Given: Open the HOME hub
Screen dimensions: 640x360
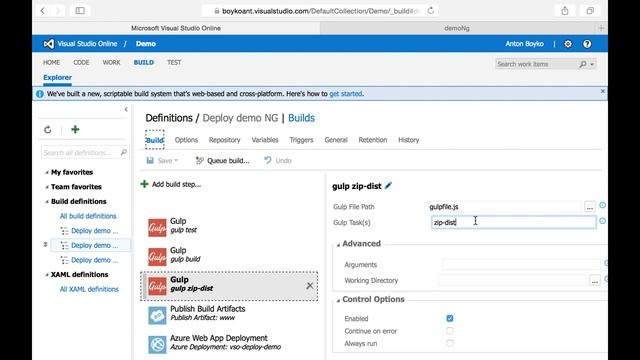Looking at the screenshot, I should click(x=51, y=62).
